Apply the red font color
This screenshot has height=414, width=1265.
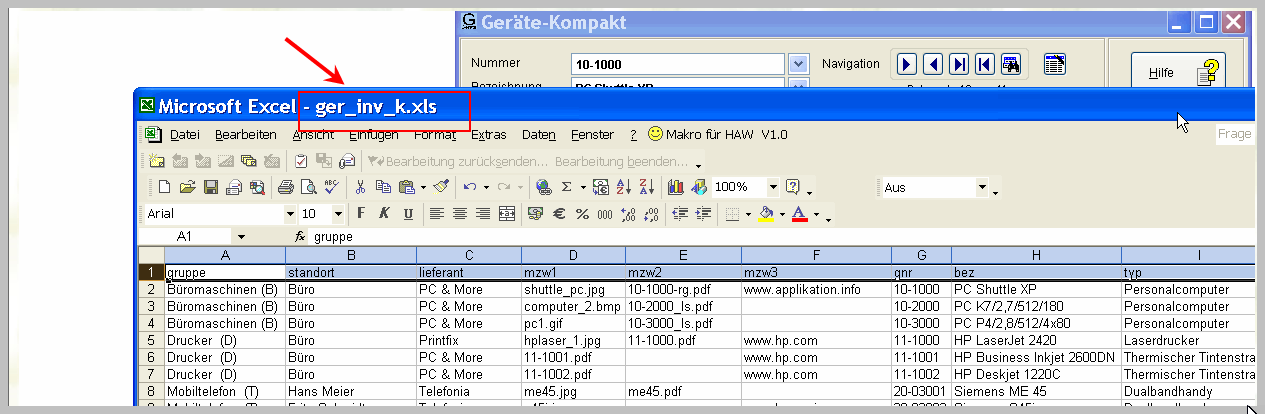(x=799, y=213)
